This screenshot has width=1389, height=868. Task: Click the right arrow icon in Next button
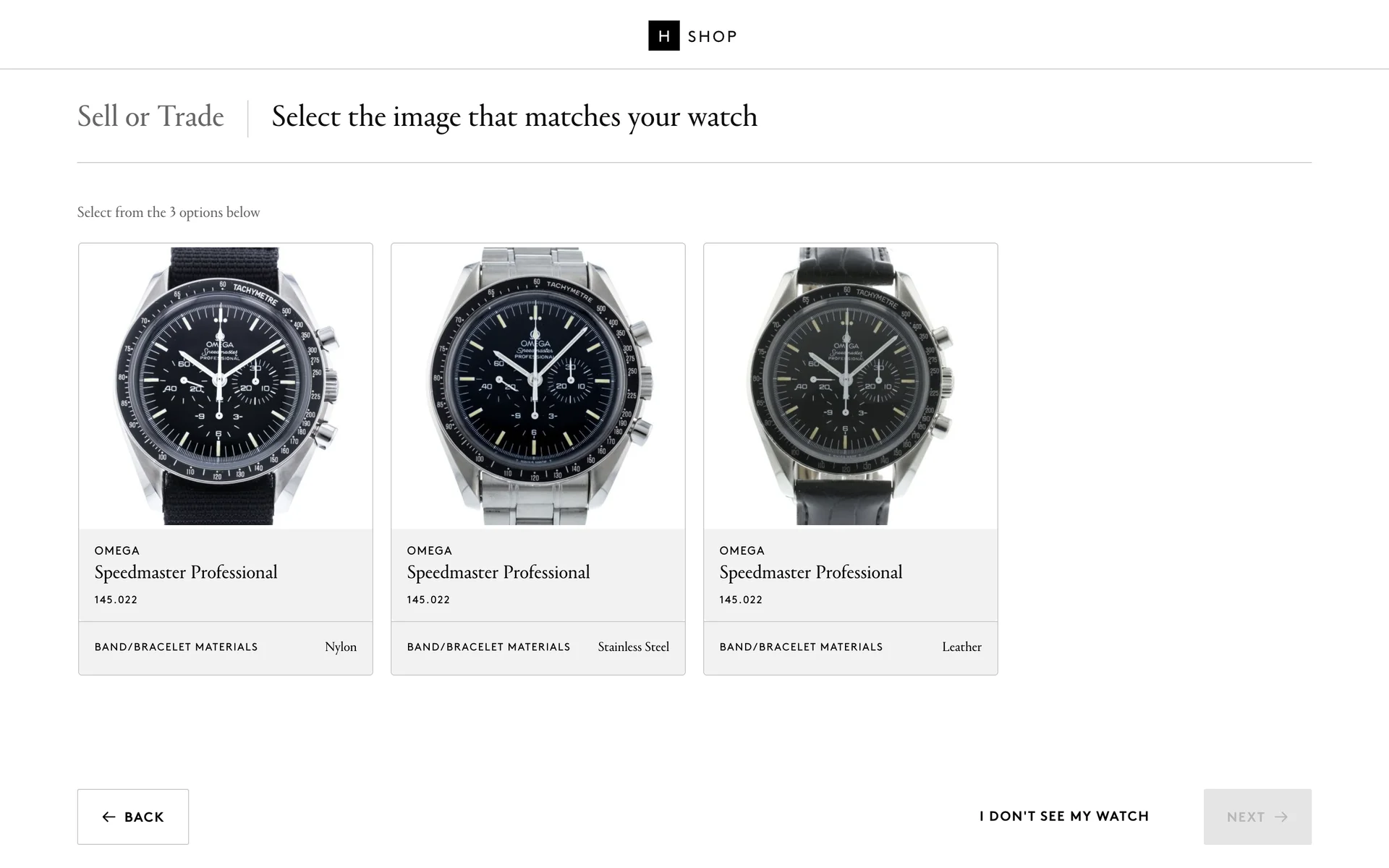[x=1281, y=817]
